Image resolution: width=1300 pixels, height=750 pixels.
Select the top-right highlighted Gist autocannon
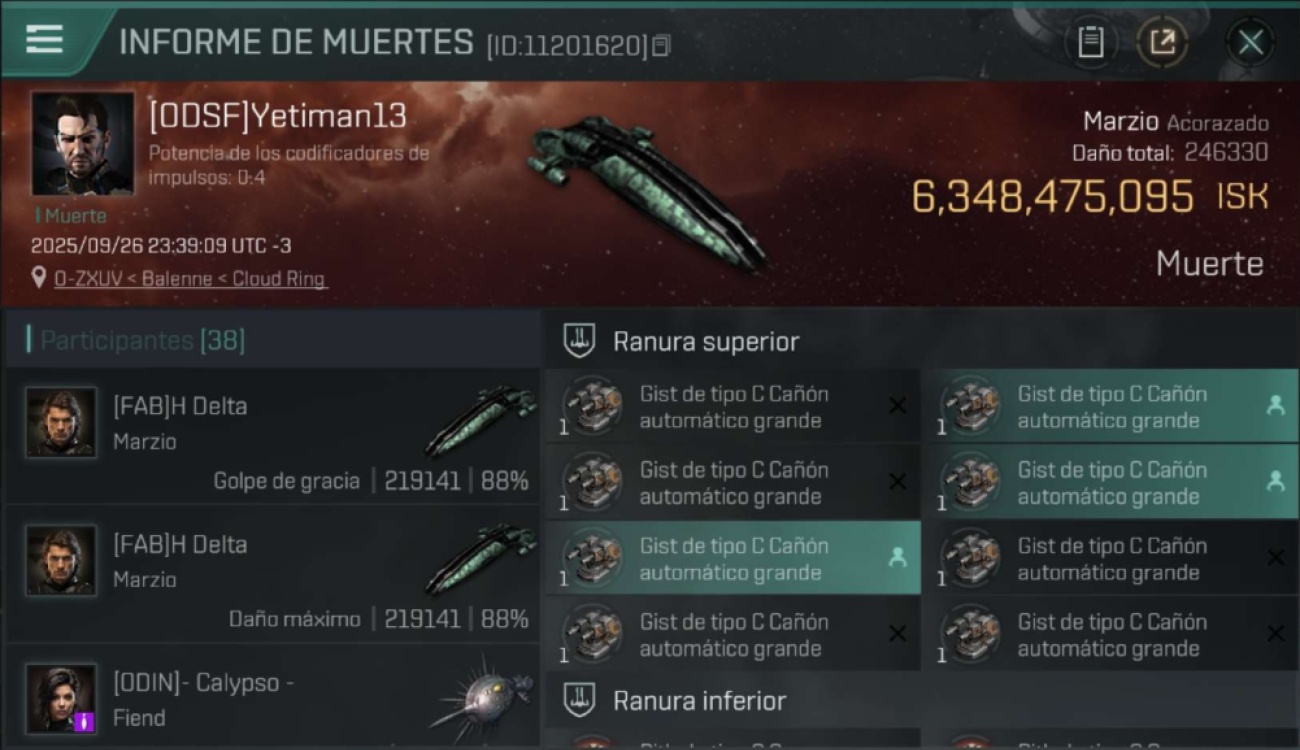coord(1111,406)
